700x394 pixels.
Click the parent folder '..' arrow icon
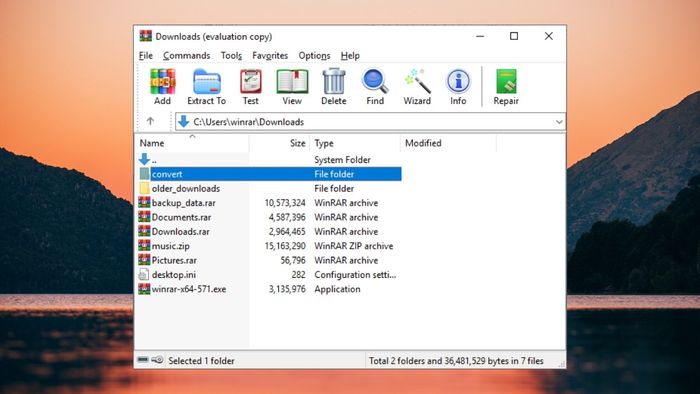point(144,159)
